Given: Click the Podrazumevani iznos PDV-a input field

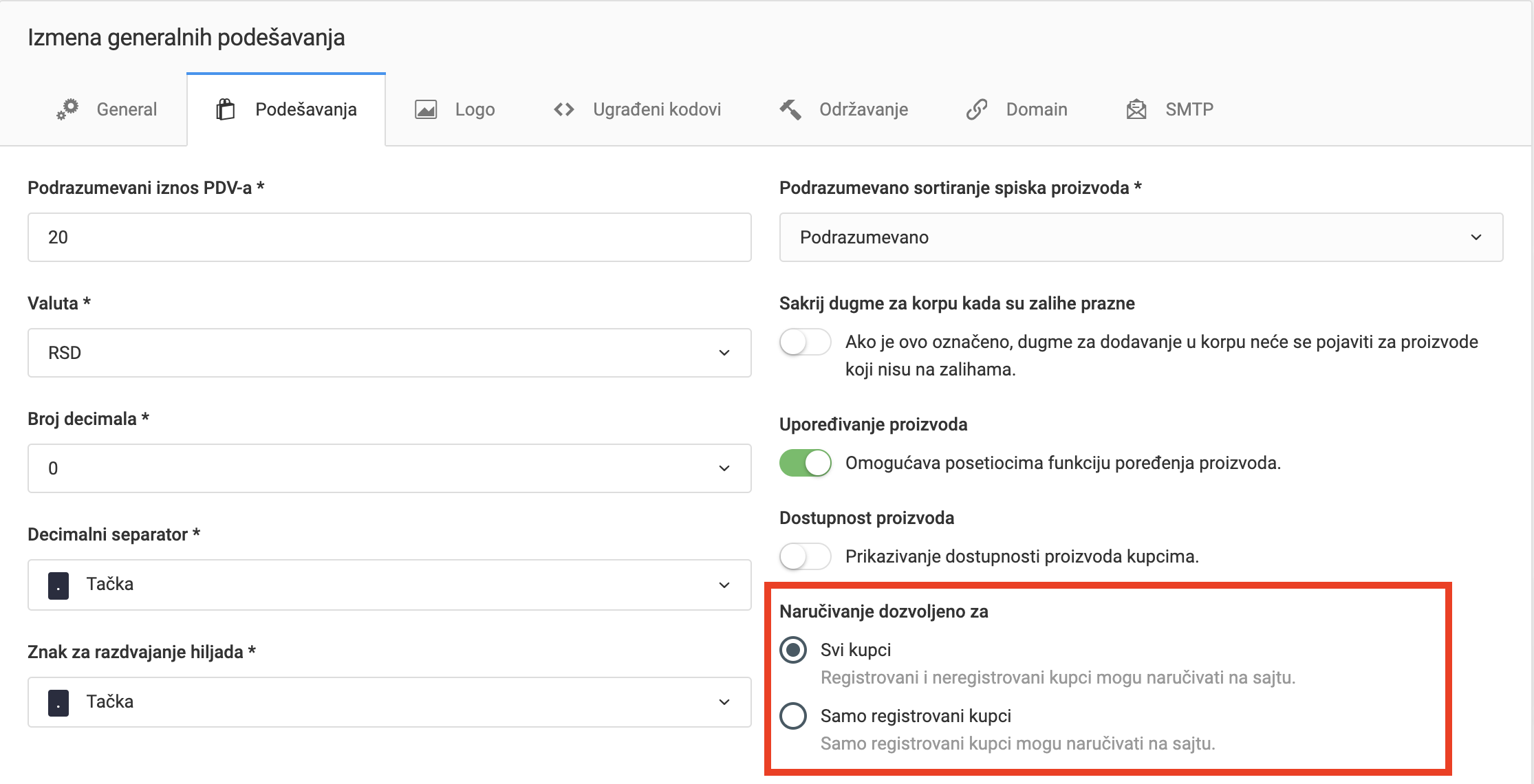Looking at the screenshot, I should point(389,237).
